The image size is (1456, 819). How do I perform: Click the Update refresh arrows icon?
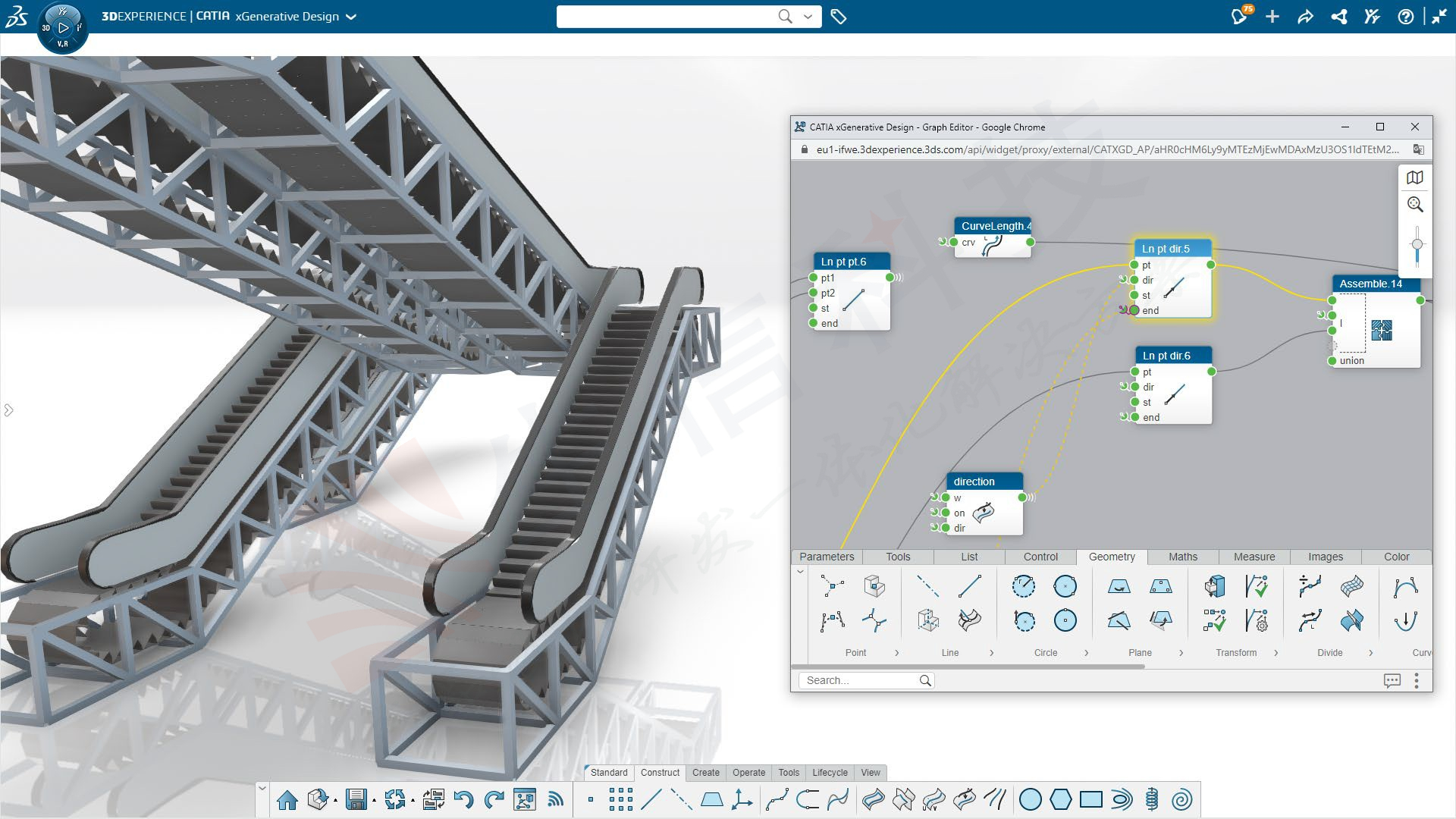(394, 799)
